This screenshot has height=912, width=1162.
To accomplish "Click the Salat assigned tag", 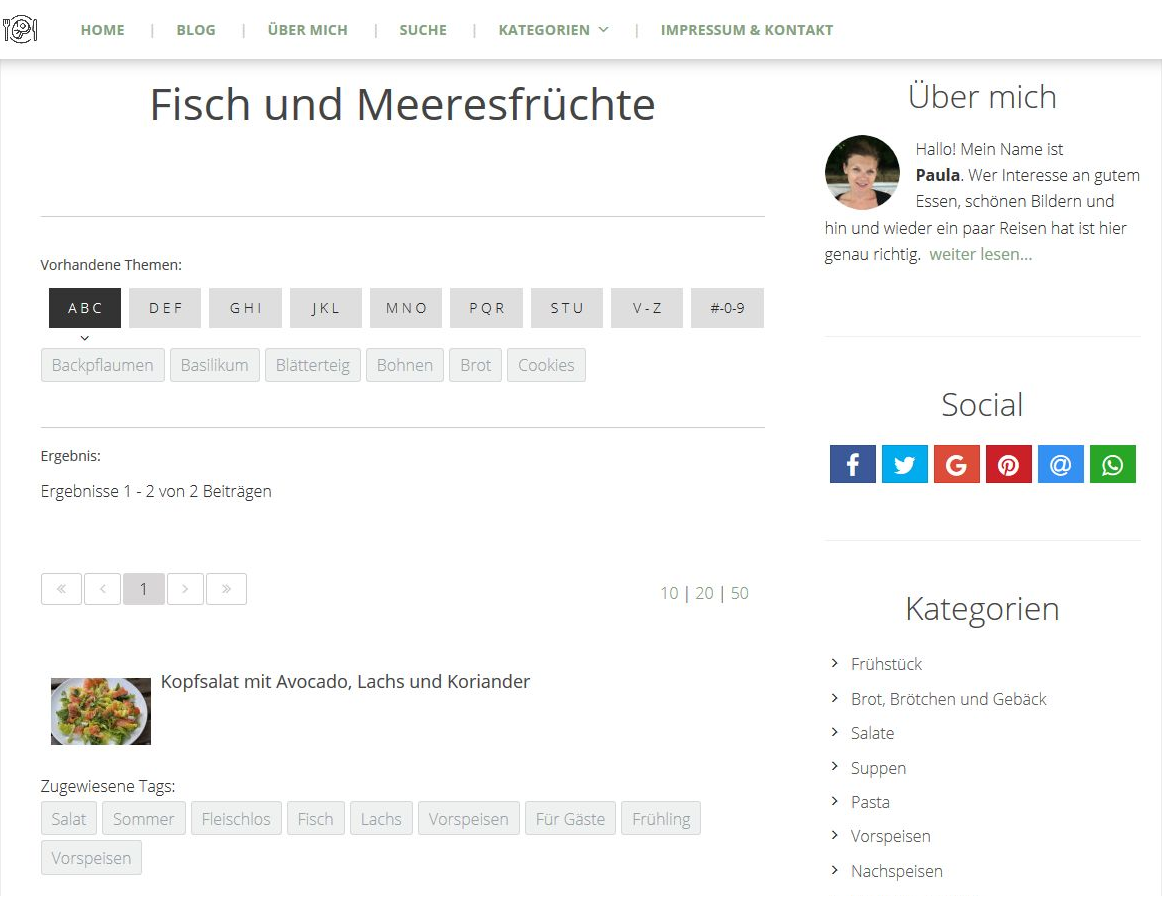I will click(69, 819).
